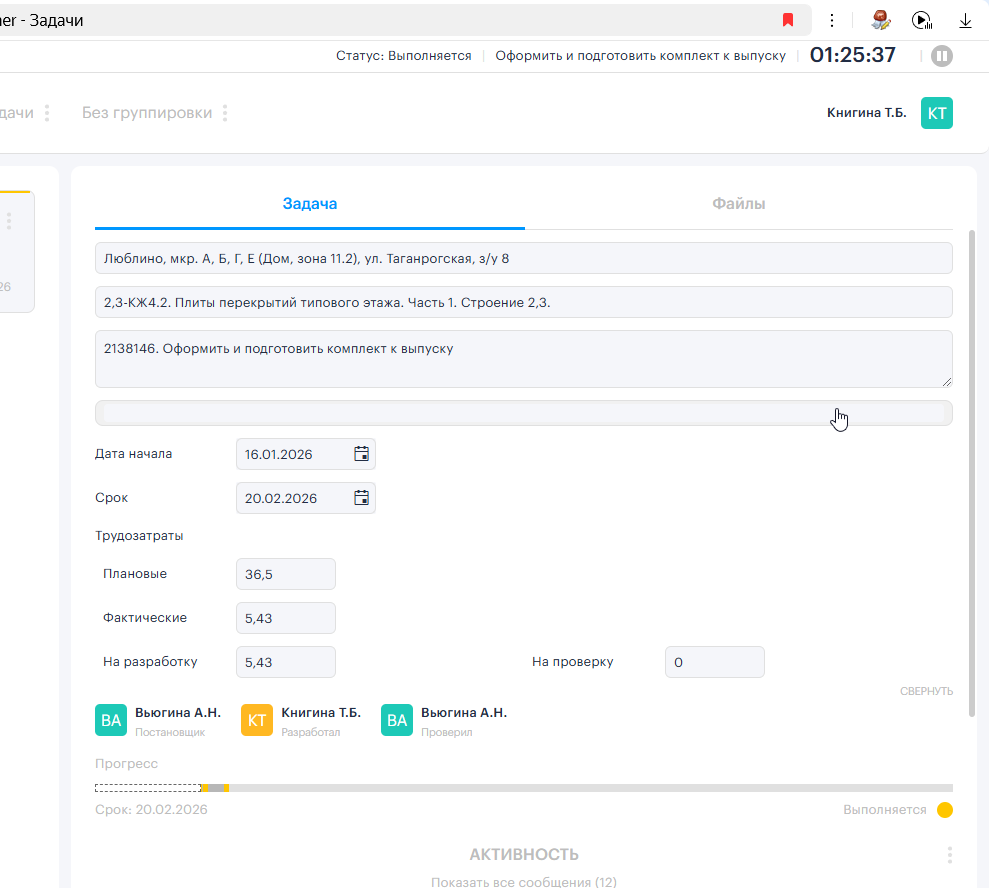Open the KT user avatar at top right

(x=937, y=113)
